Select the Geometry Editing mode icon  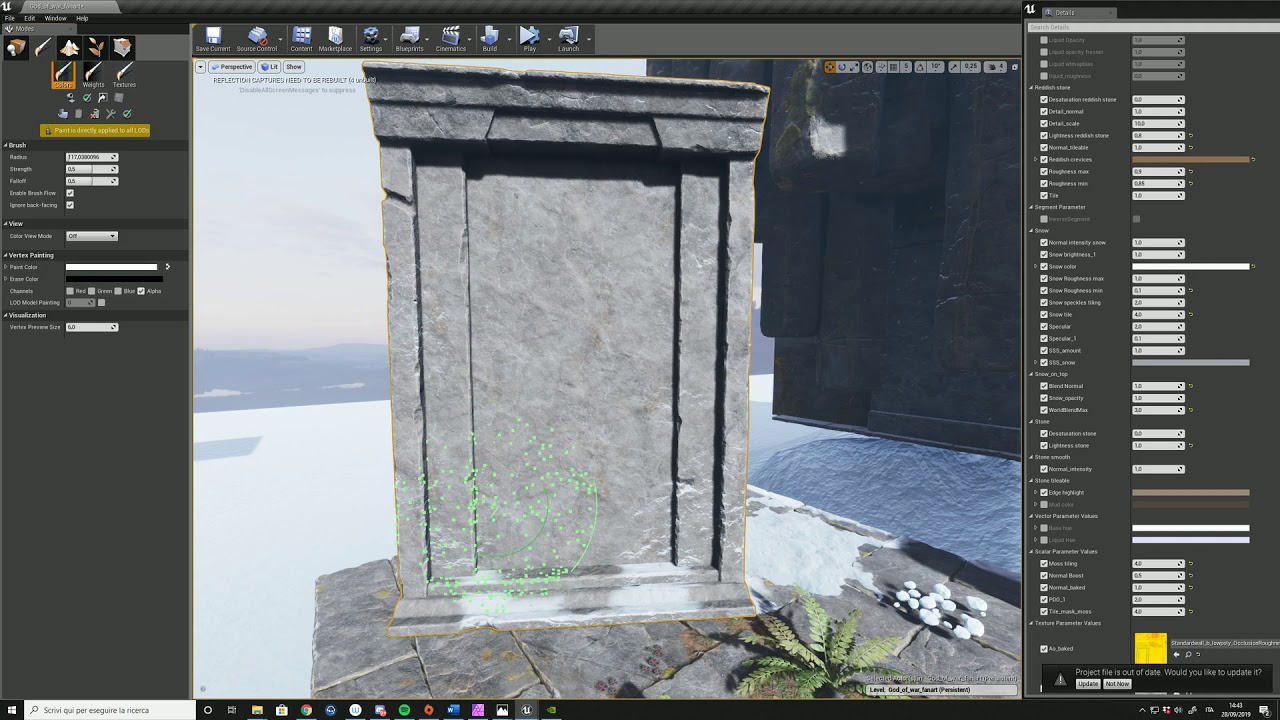pyautogui.click(x=122, y=48)
